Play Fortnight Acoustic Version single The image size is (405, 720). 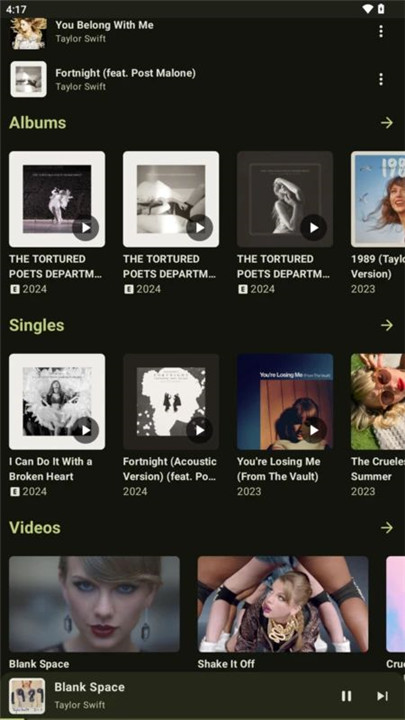point(200,430)
